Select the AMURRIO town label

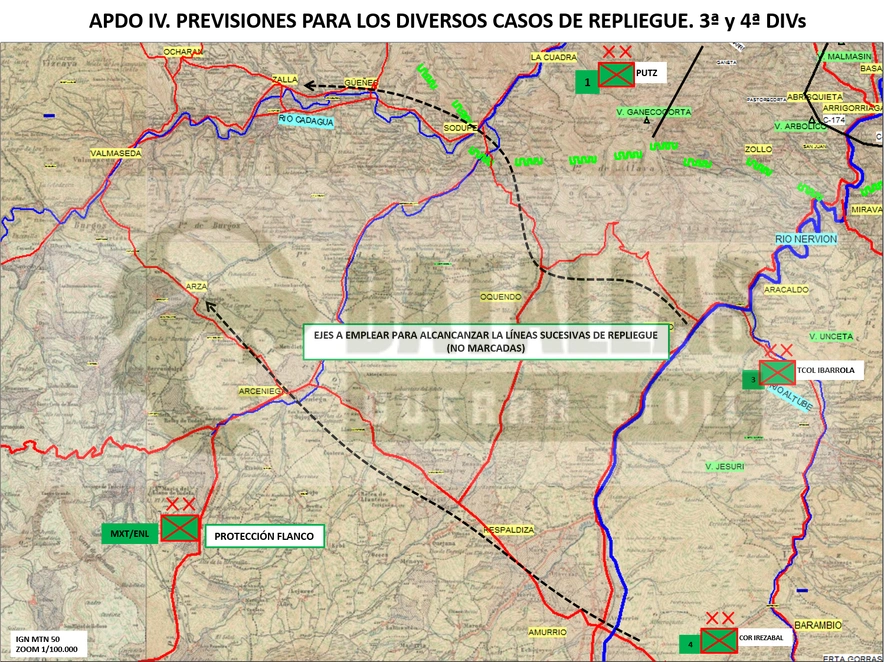547,632
